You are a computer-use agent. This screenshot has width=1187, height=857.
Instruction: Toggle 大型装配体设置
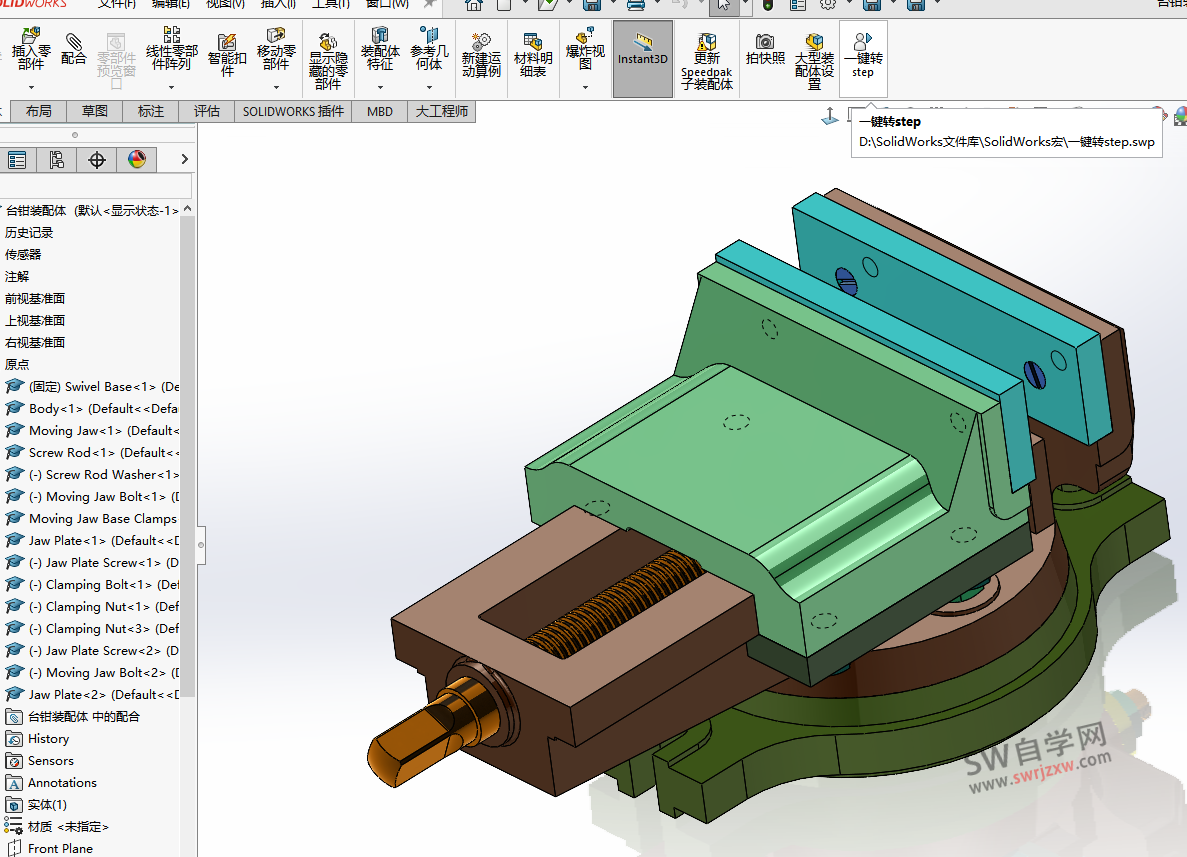[814, 55]
